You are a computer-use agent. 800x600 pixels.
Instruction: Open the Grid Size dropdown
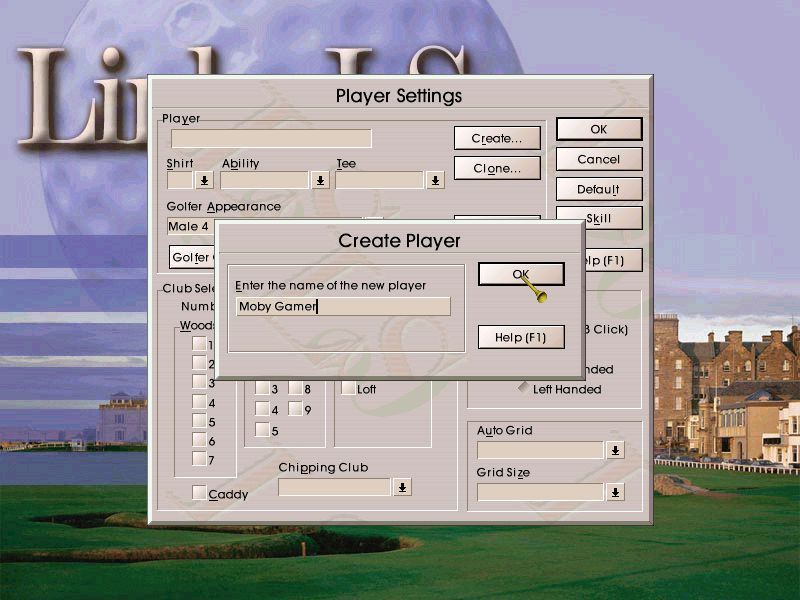614,492
